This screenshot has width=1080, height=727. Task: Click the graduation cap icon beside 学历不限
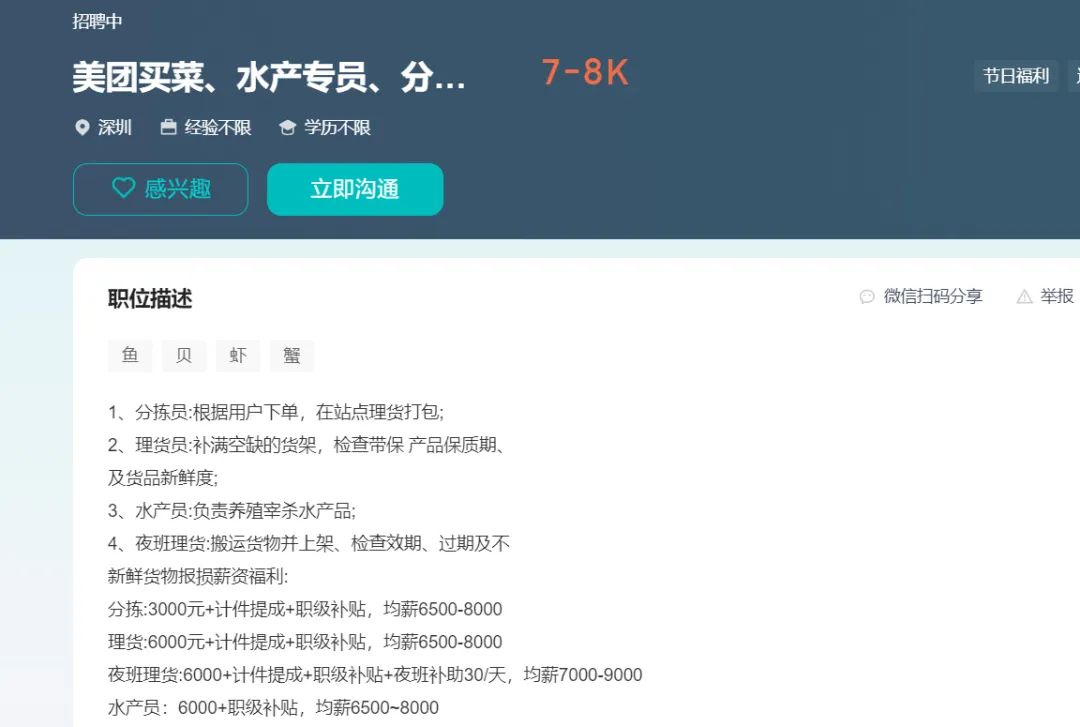[x=288, y=128]
